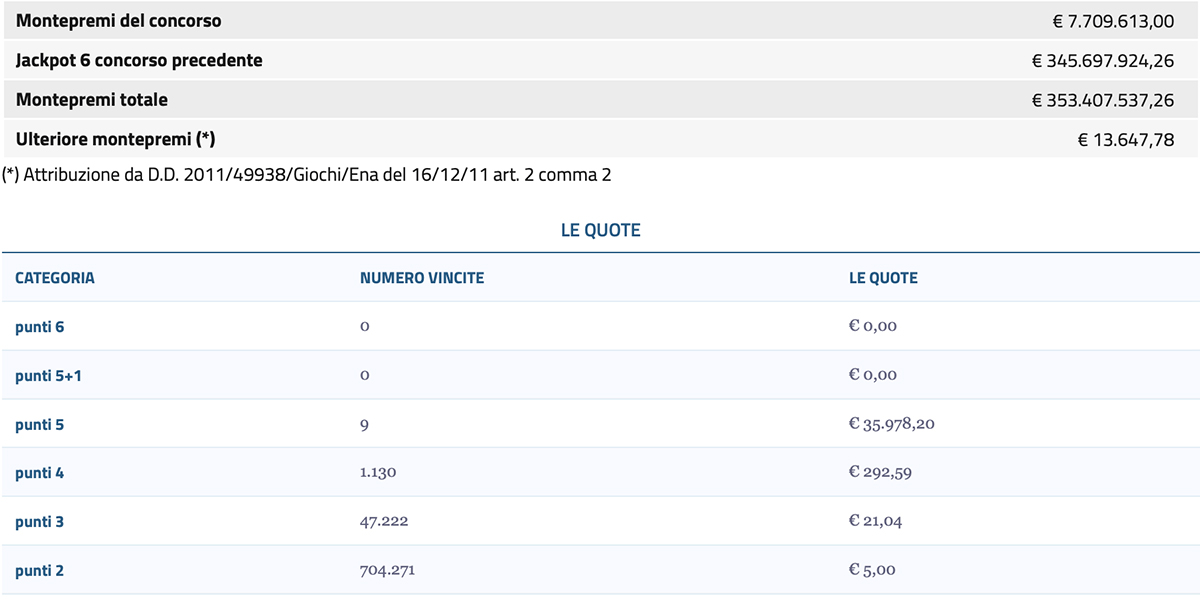Click the CATEGORIA column header
The image size is (1200, 600).
pos(55,278)
